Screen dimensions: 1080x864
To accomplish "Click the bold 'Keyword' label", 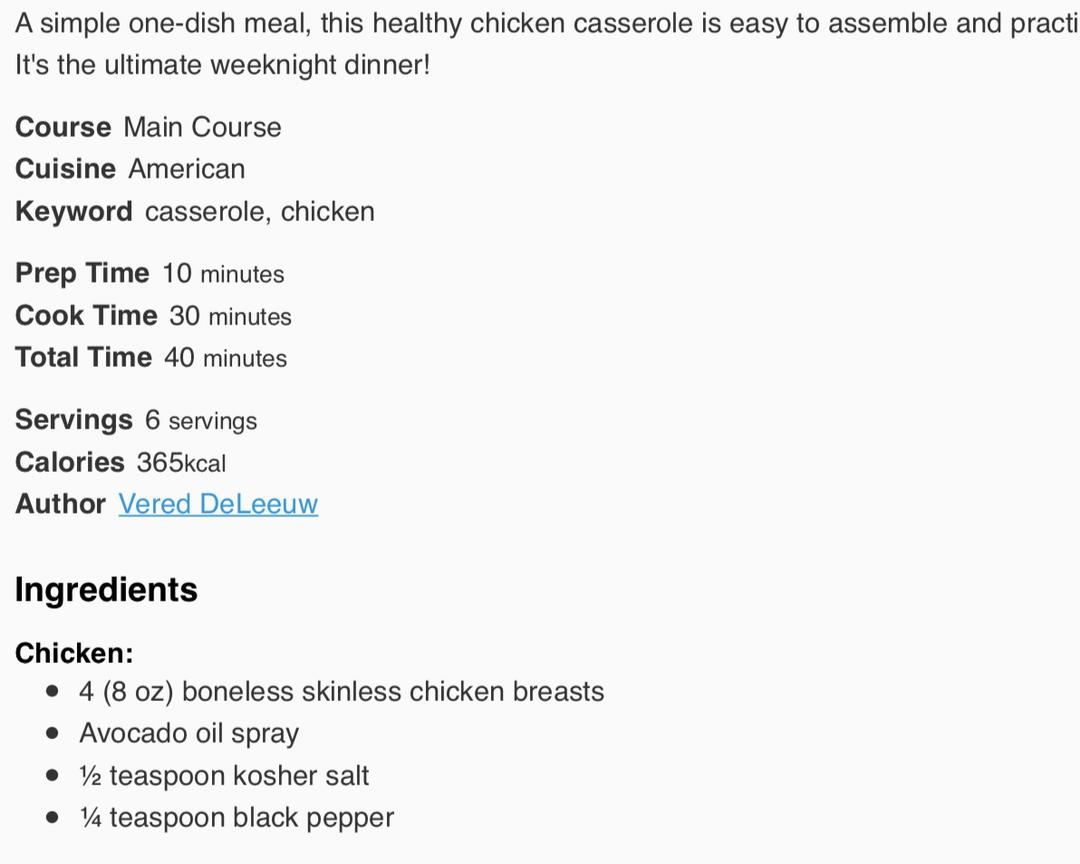I will tap(73, 212).
